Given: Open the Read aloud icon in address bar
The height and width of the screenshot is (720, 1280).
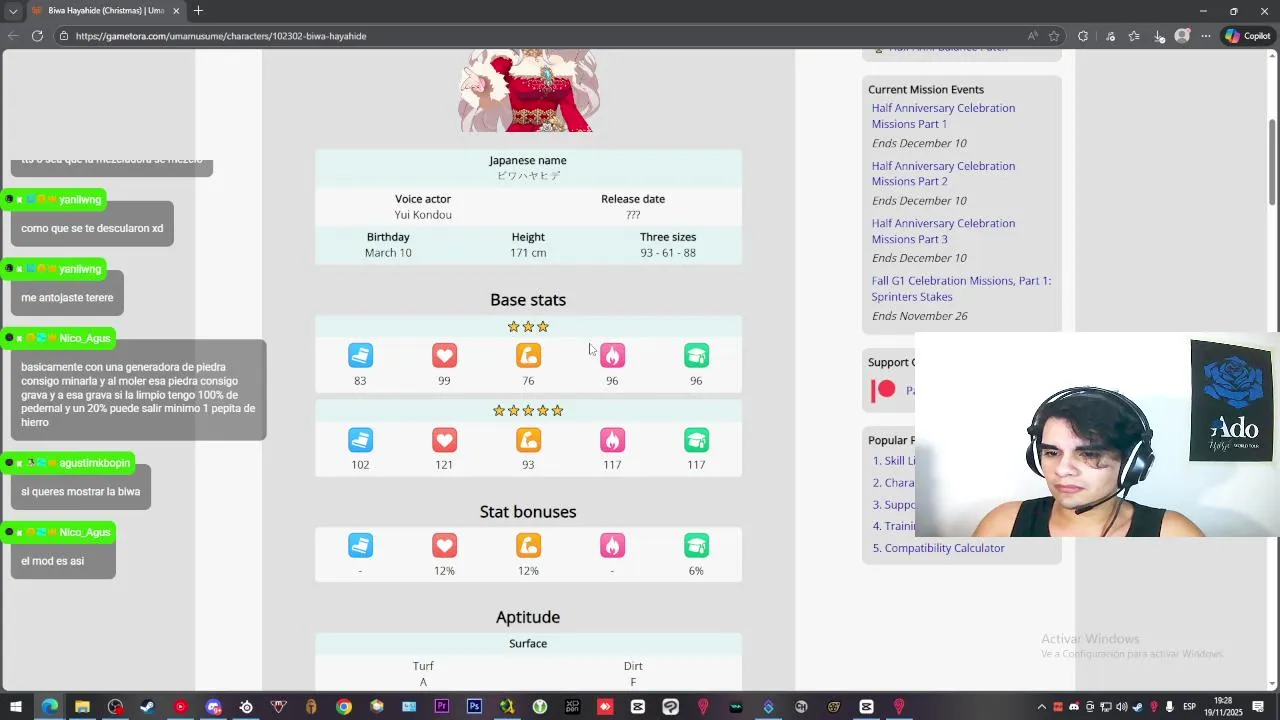Looking at the screenshot, I should (x=1033, y=36).
